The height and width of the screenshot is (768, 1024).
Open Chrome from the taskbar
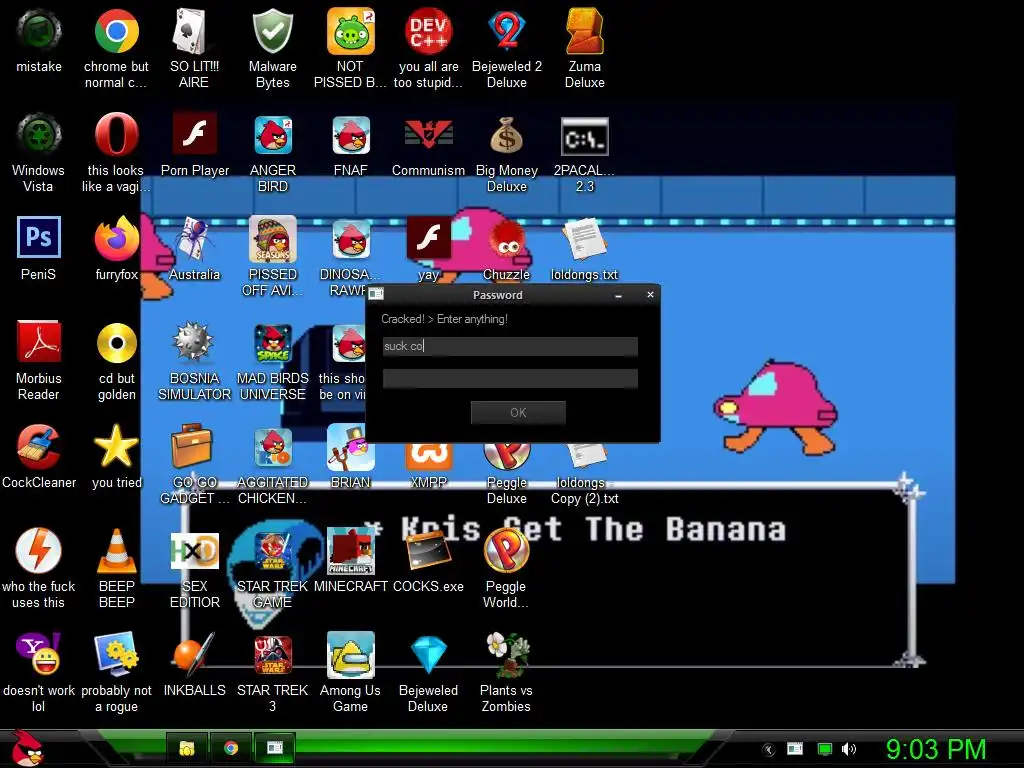[231, 748]
